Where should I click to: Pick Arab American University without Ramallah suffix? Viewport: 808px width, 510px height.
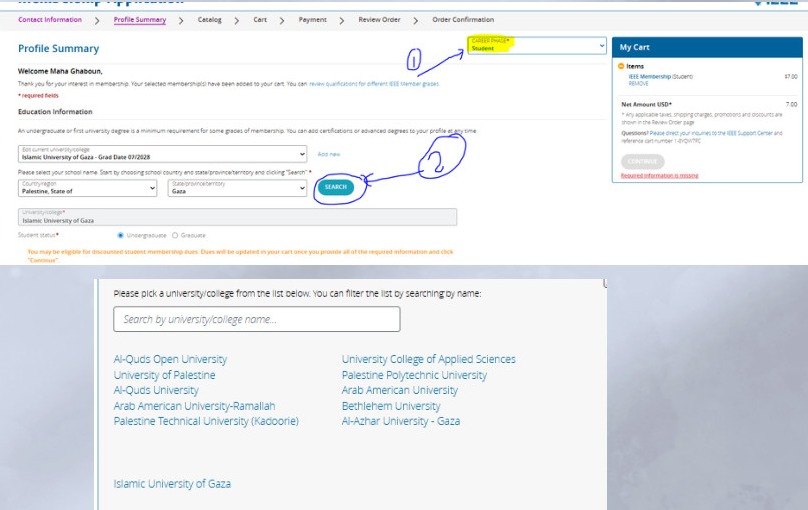coord(399,390)
